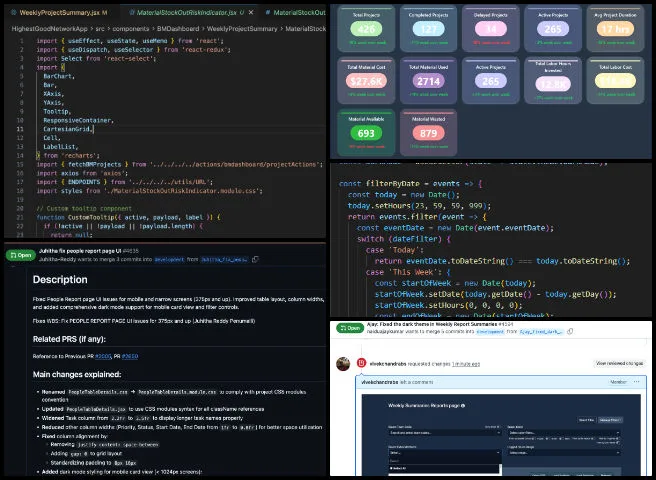The image size is (656, 480).
Task: Click the View reviewed changes button
Action: click(x=620, y=363)
